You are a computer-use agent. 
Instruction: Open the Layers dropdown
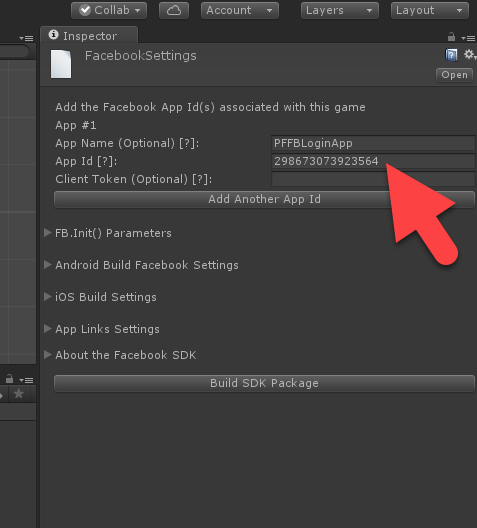tap(340, 10)
